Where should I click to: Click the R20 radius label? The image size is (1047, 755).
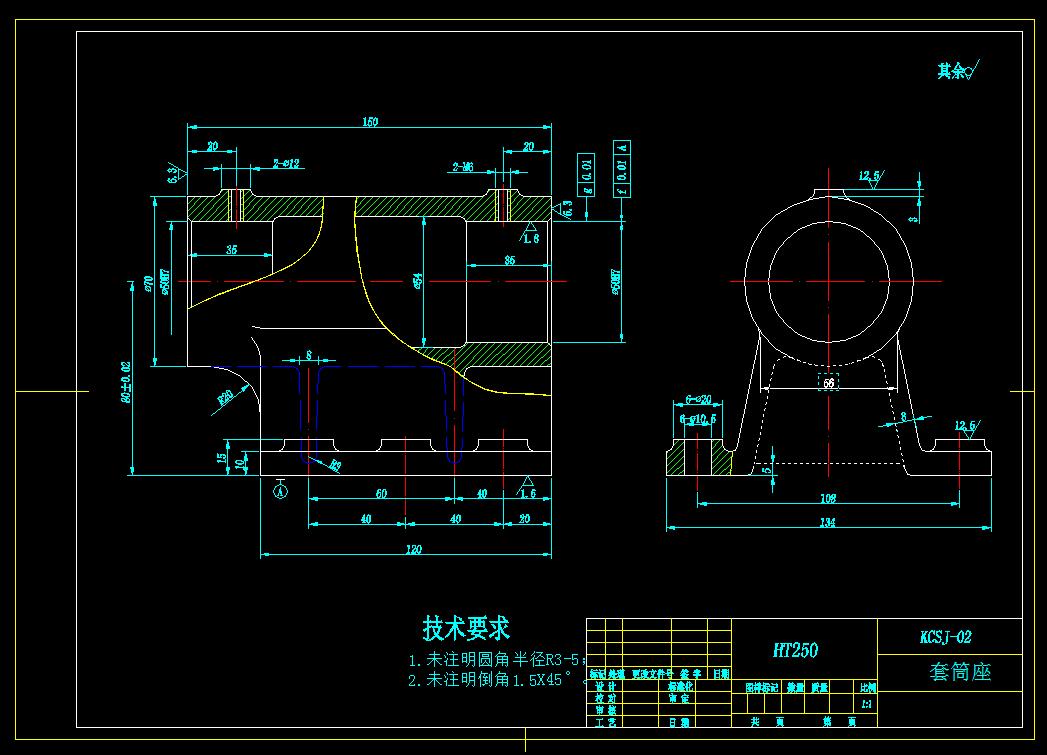(226, 399)
